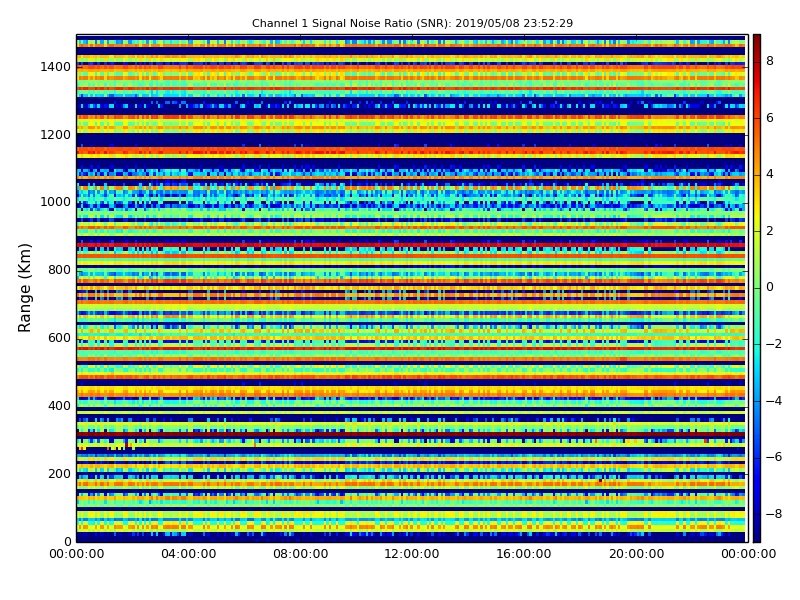This screenshot has height=600, width=800.
Task: Click the 1000 range tick label
Action: pos(55,202)
